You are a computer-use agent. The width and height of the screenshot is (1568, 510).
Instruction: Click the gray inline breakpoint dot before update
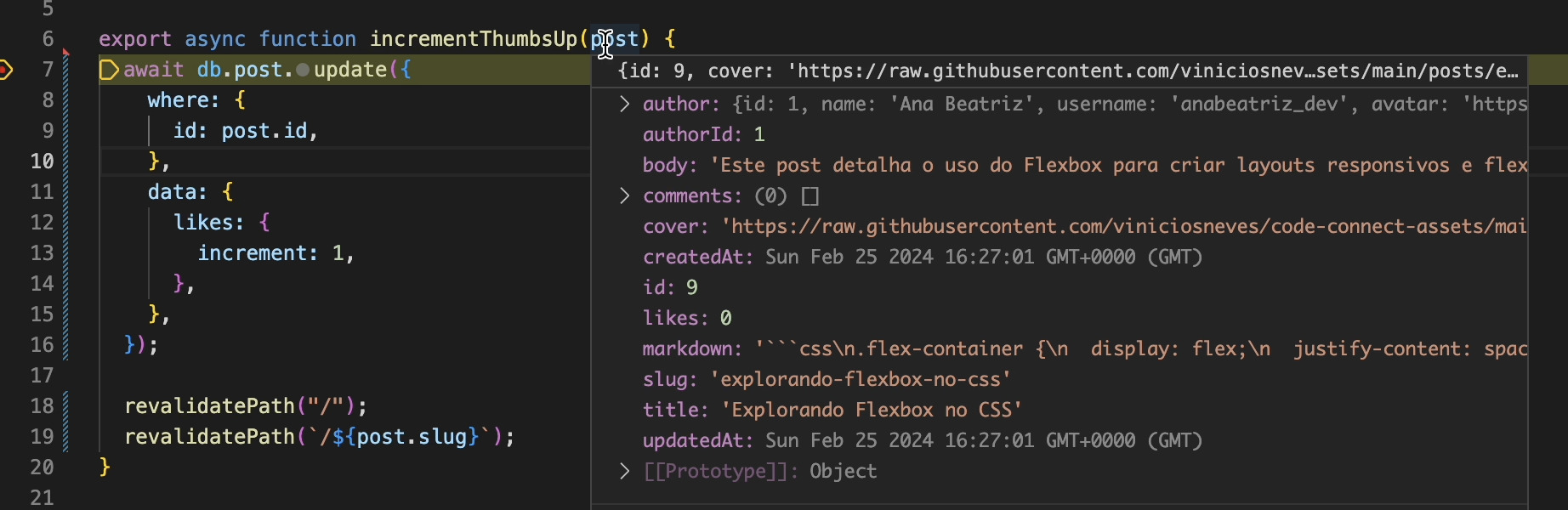(303, 70)
